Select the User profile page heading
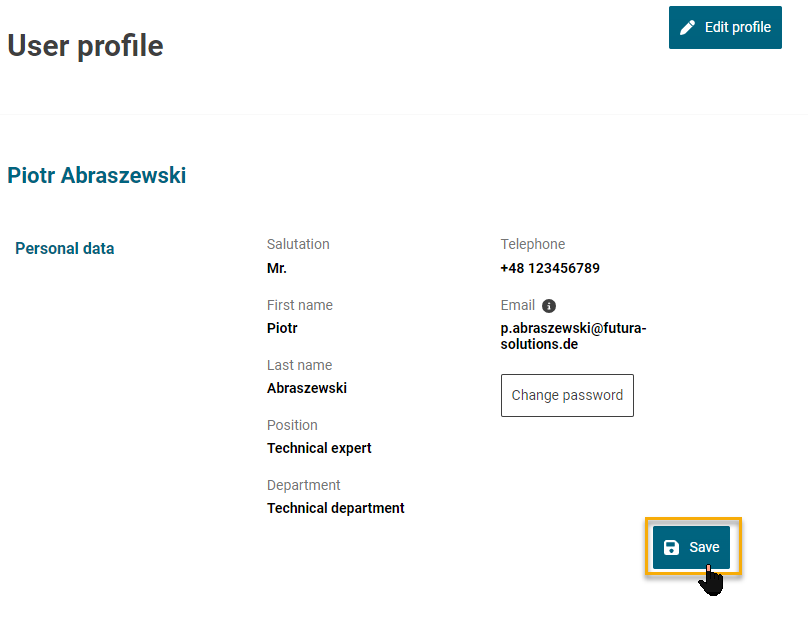Image resolution: width=808 pixels, height=617 pixels. click(x=85, y=45)
